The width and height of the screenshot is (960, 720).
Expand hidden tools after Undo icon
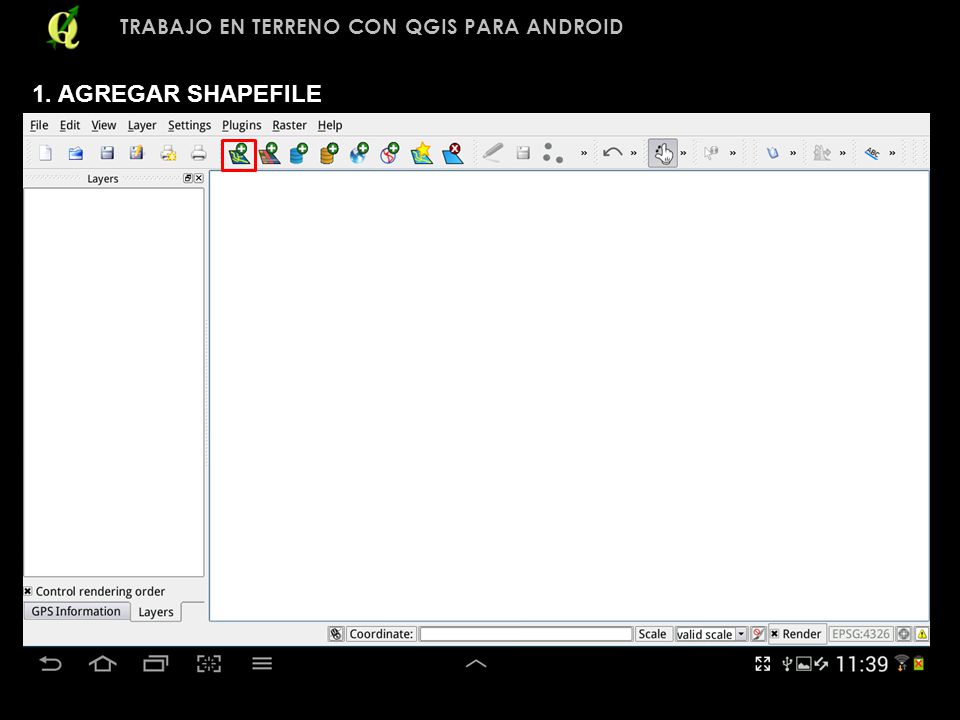[634, 153]
